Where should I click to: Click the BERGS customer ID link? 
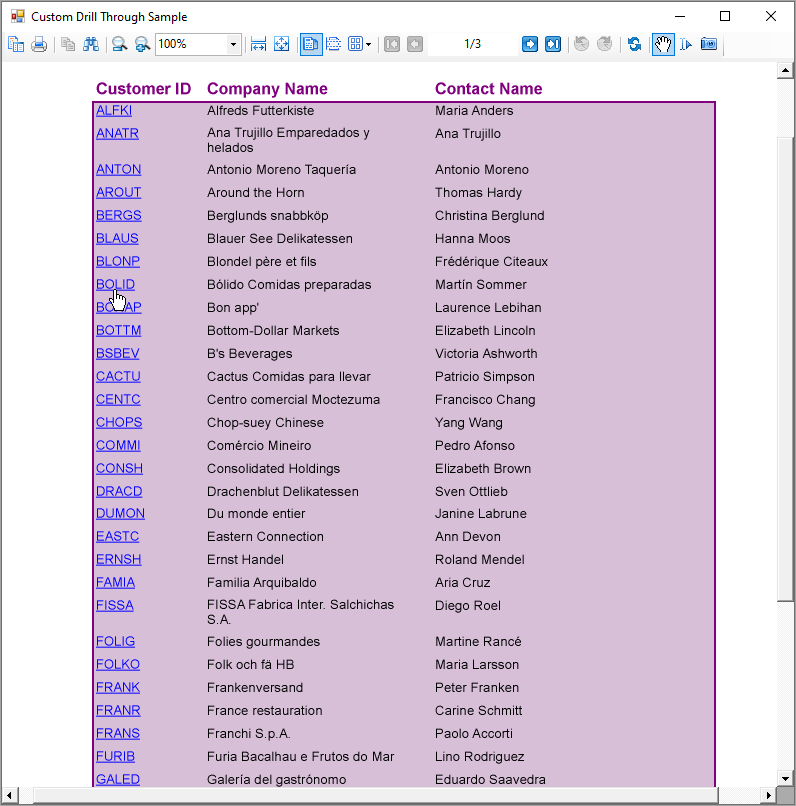119,215
